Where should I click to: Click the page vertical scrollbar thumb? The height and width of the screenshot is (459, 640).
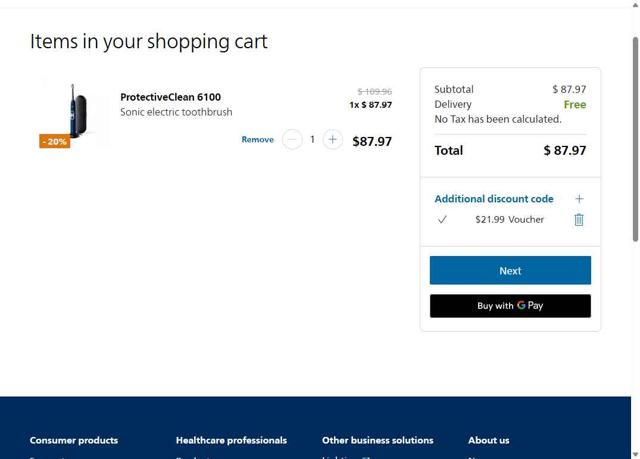pyautogui.click(x=635, y=140)
